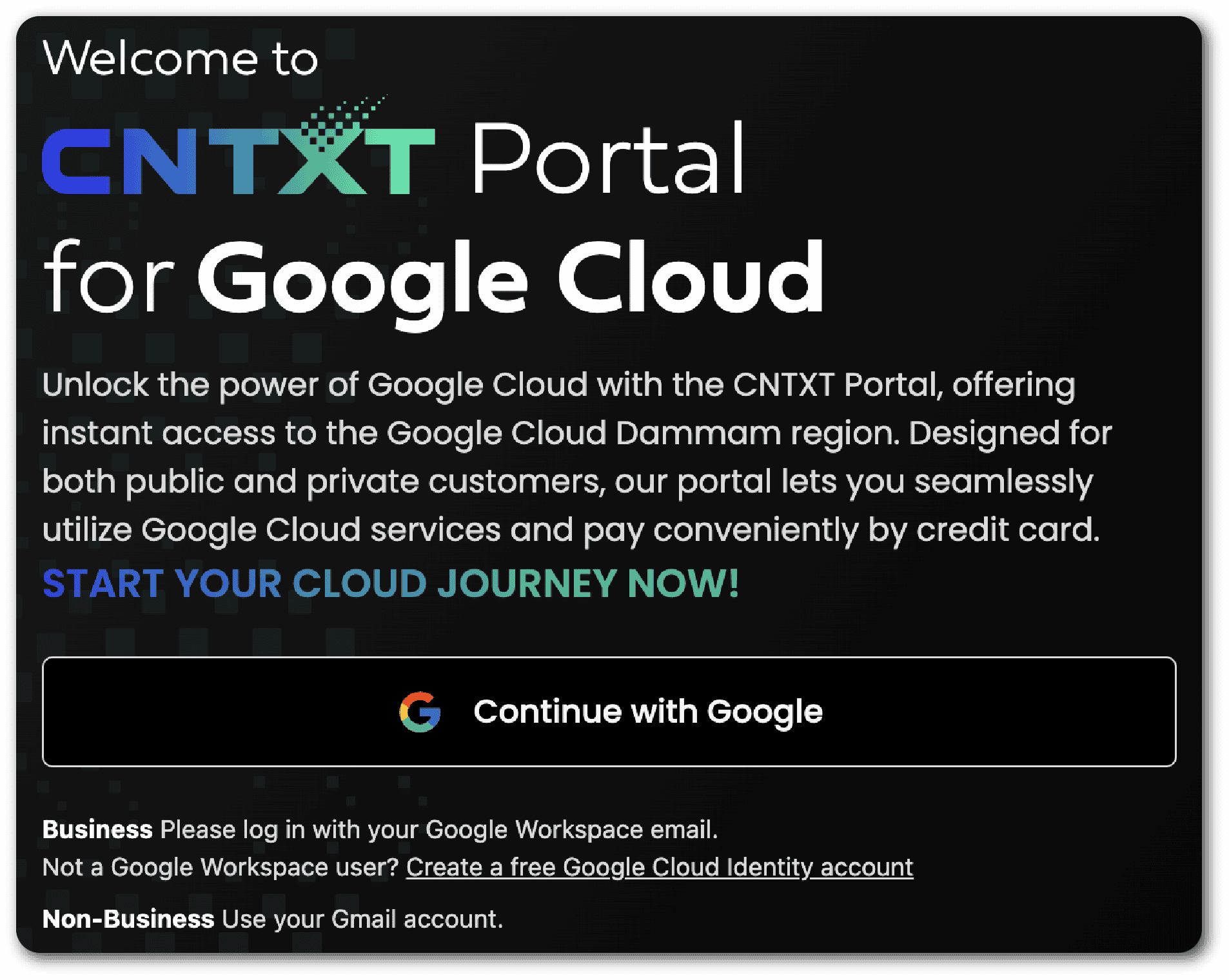
Task: Click the "Use your Gmail account" text
Action: [x=362, y=919]
